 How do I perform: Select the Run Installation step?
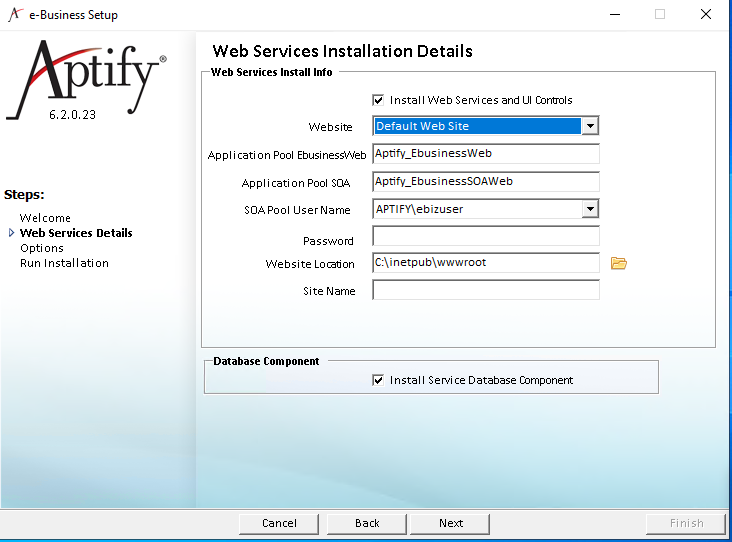[x=64, y=263]
